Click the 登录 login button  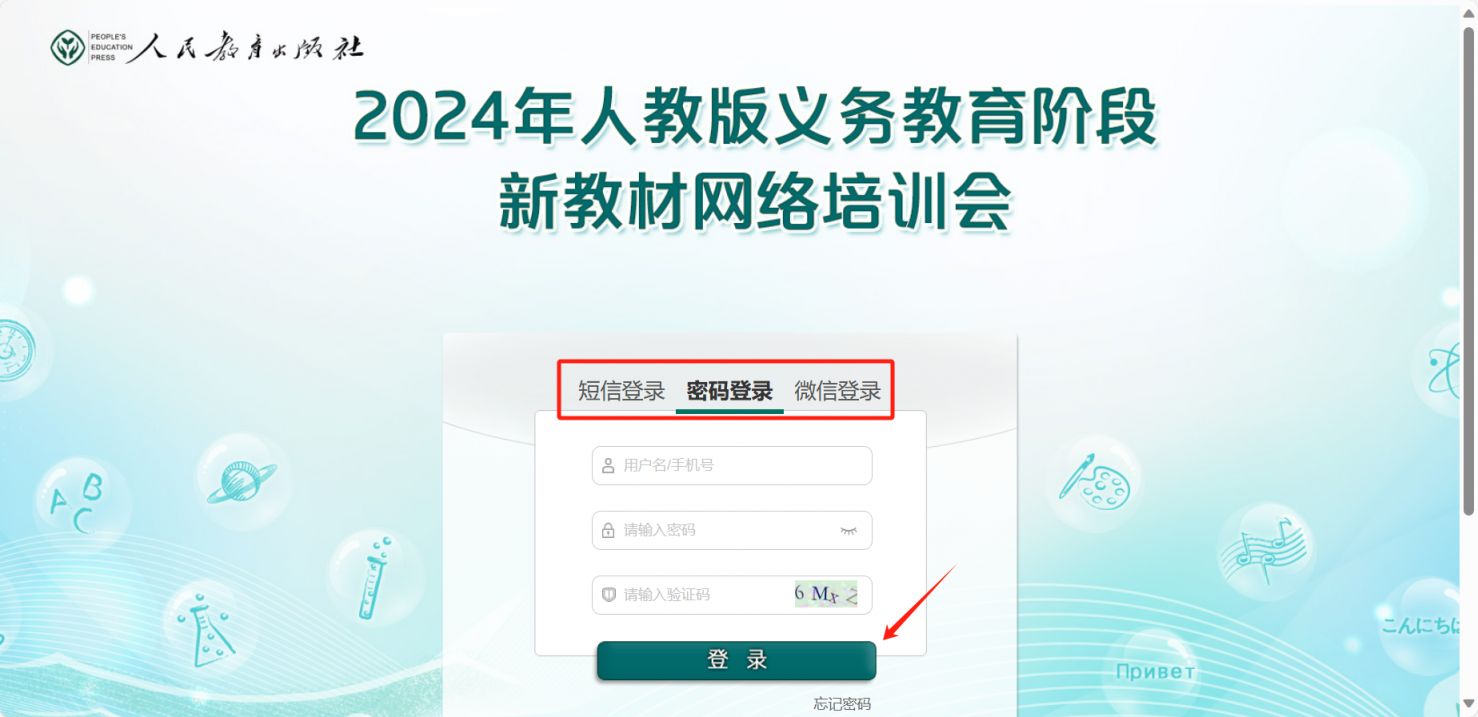point(737,661)
